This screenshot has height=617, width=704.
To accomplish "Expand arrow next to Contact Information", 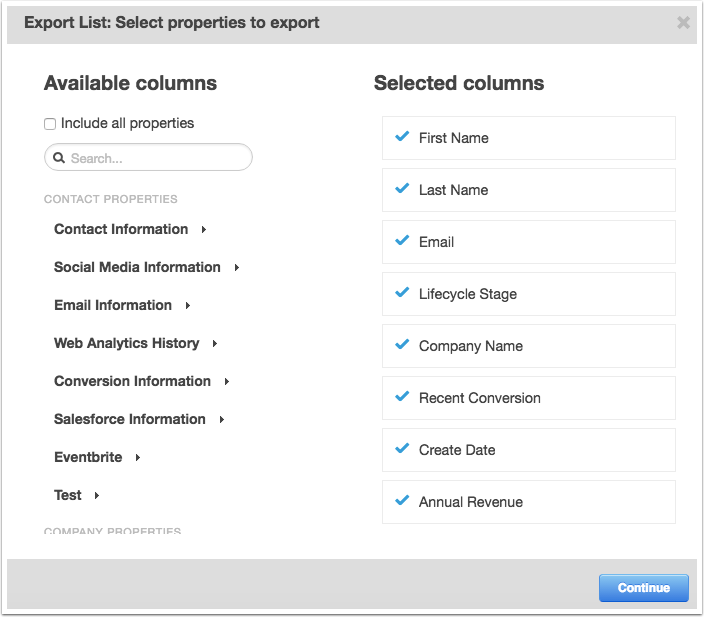I will pyautogui.click(x=204, y=229).
